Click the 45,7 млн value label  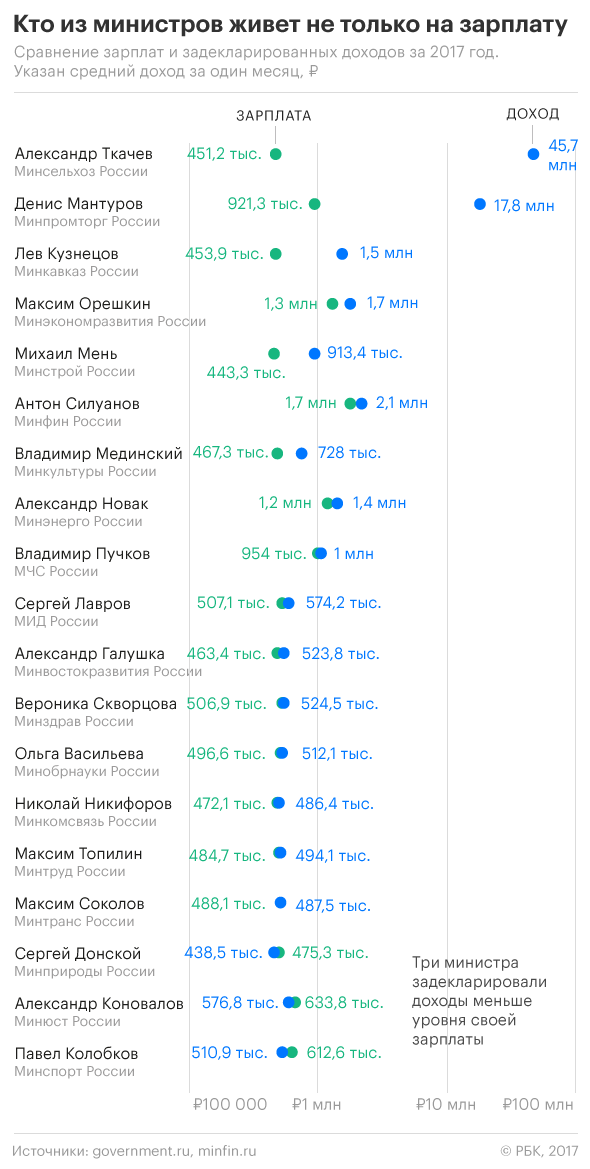tap(562, 155)
